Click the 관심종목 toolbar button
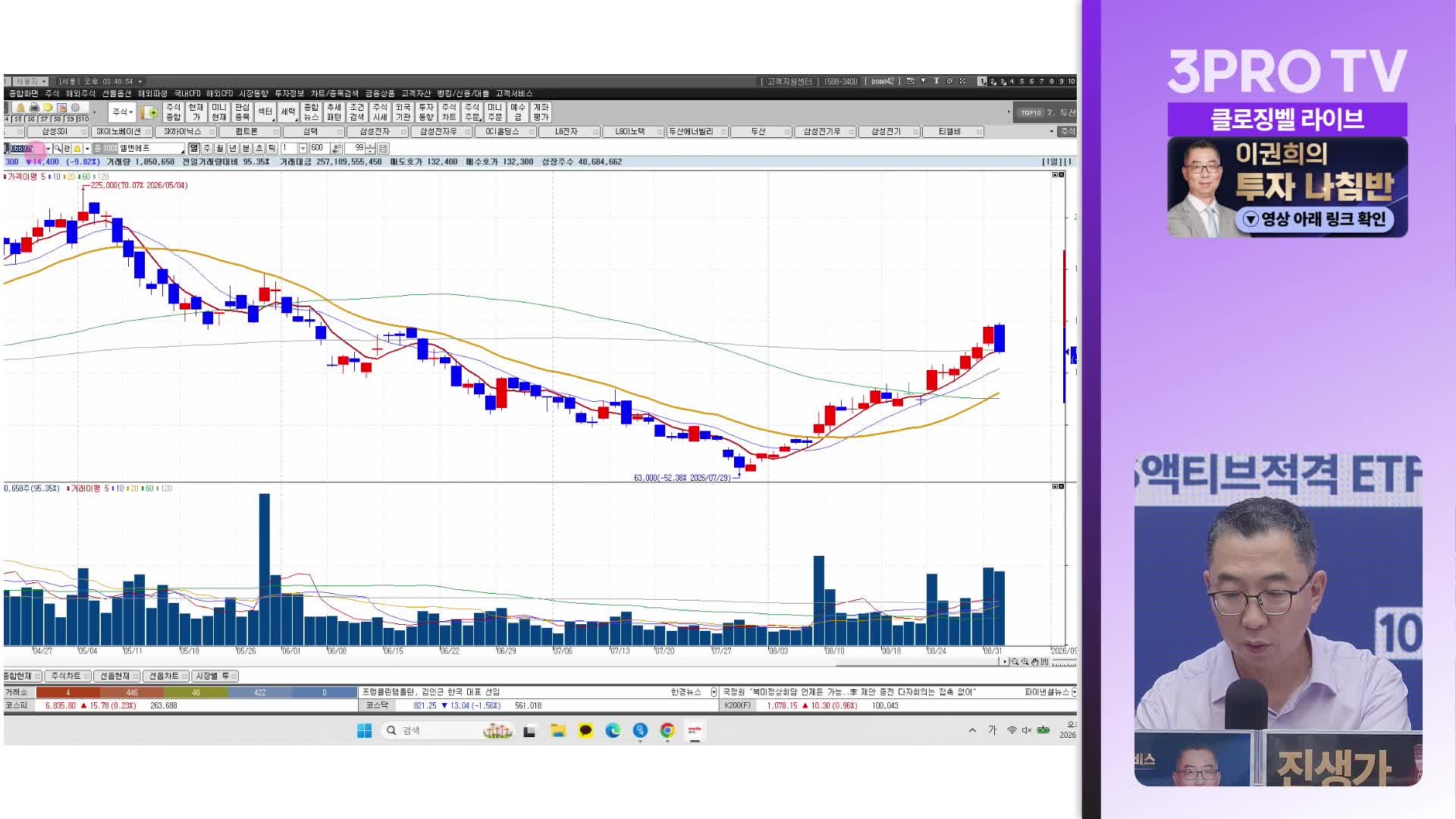Screen dimensions: 1456x819 [x=242, y=112]
